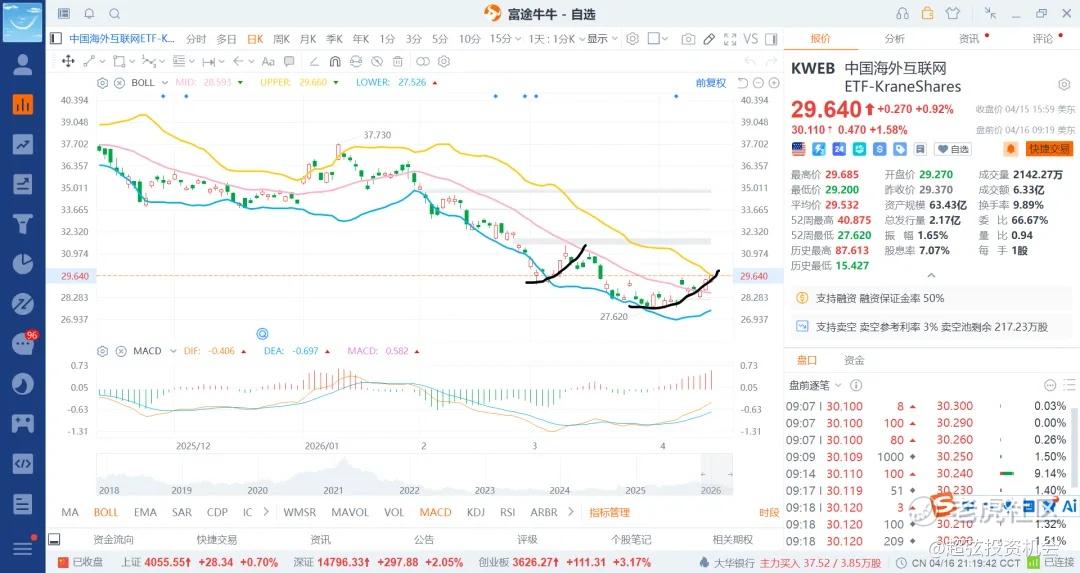Open 资金流向 bottom tab
This screenshot has width=1080, height=573.
[x=114, y=539]
